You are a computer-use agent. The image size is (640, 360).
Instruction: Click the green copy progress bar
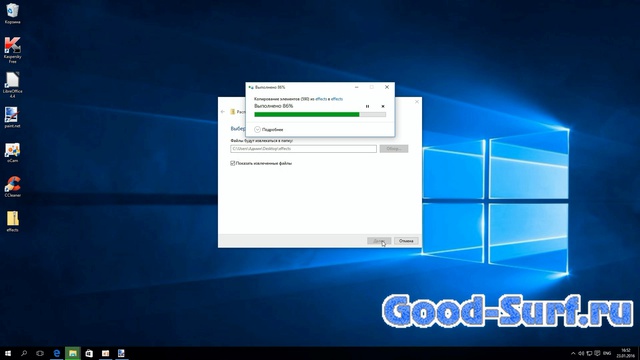320,115
